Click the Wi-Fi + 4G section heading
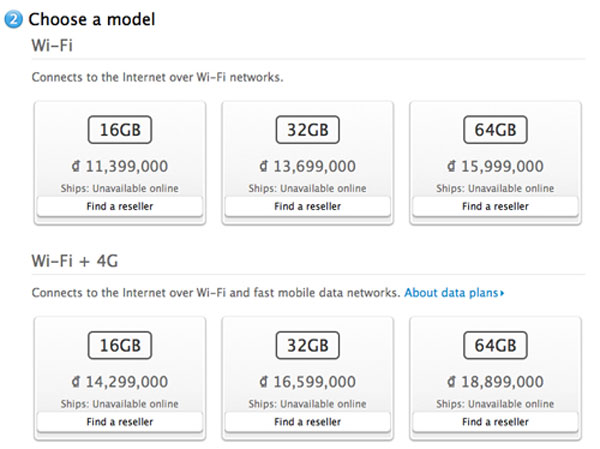The height and width of the screenshot is (449, 600). click(x=81, y=262)
